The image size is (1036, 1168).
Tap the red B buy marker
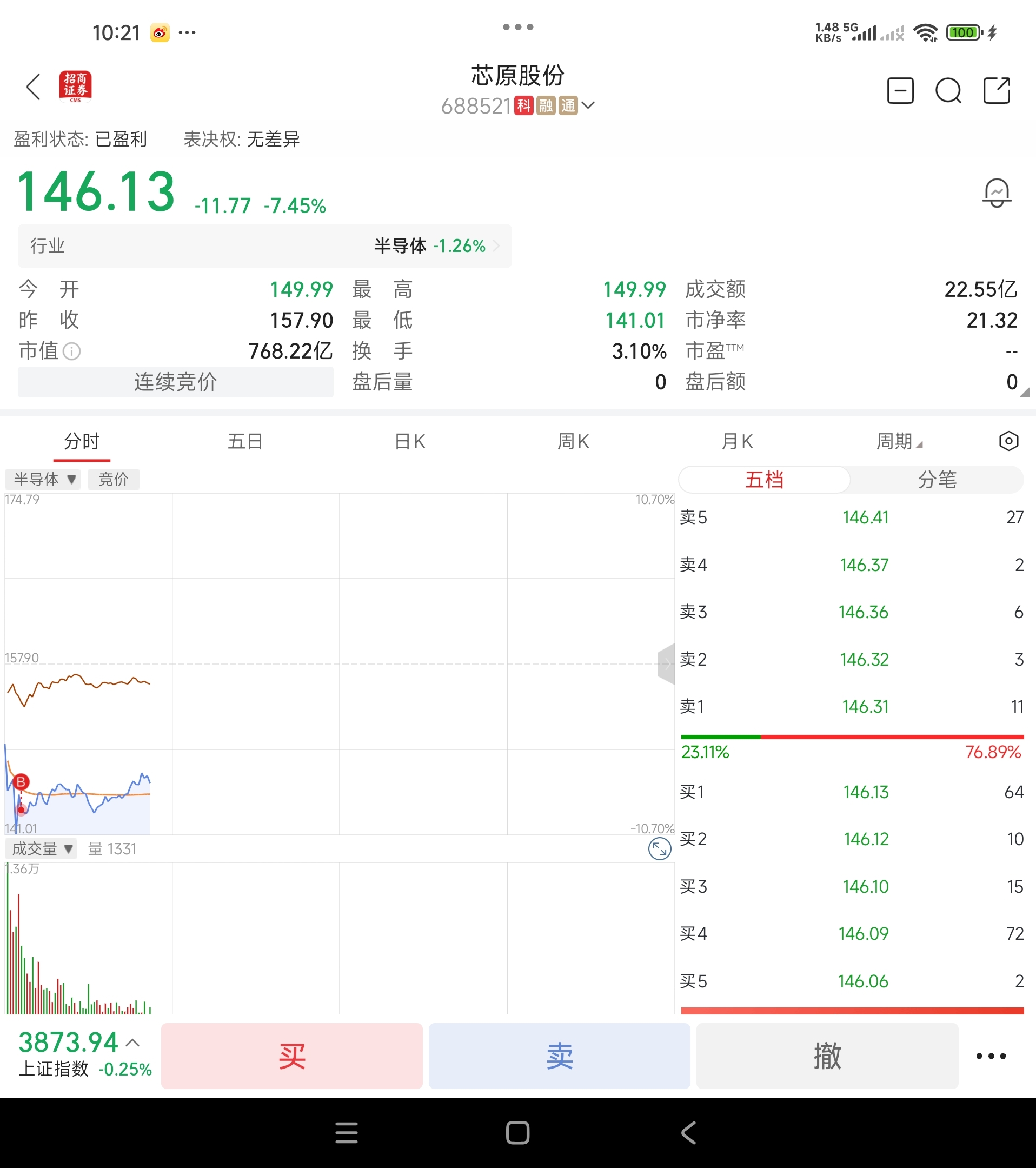tap(21, 782)
